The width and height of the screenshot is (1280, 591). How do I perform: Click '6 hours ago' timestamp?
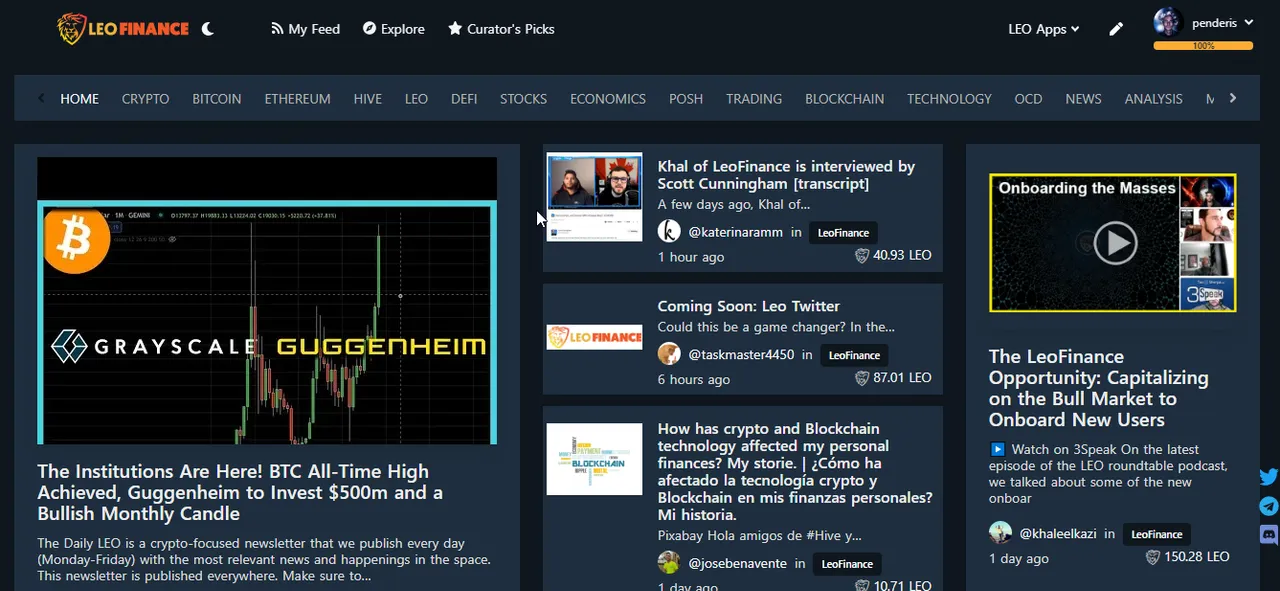[694, 379]
